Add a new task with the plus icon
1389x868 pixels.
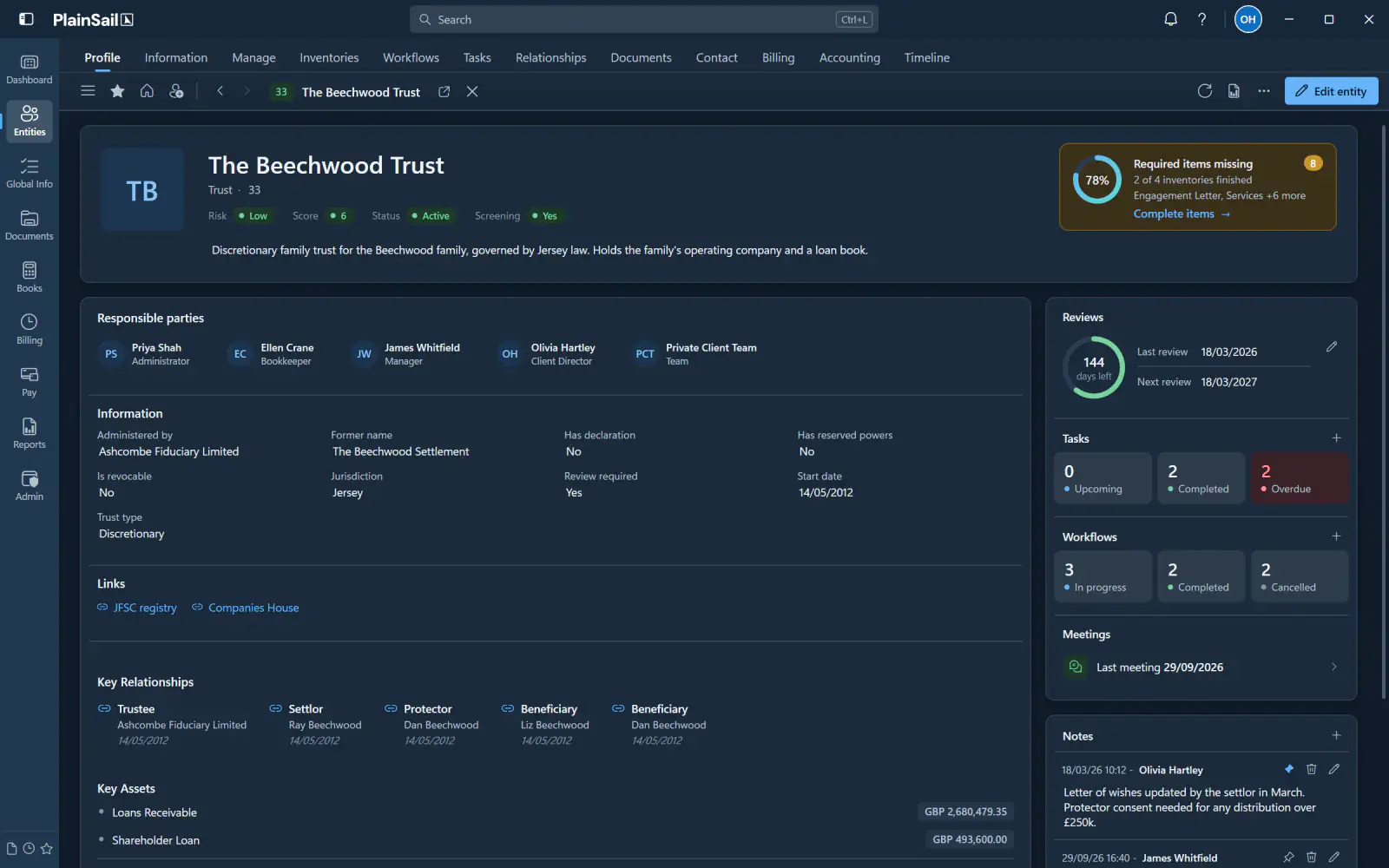(x=1336, y=438)
